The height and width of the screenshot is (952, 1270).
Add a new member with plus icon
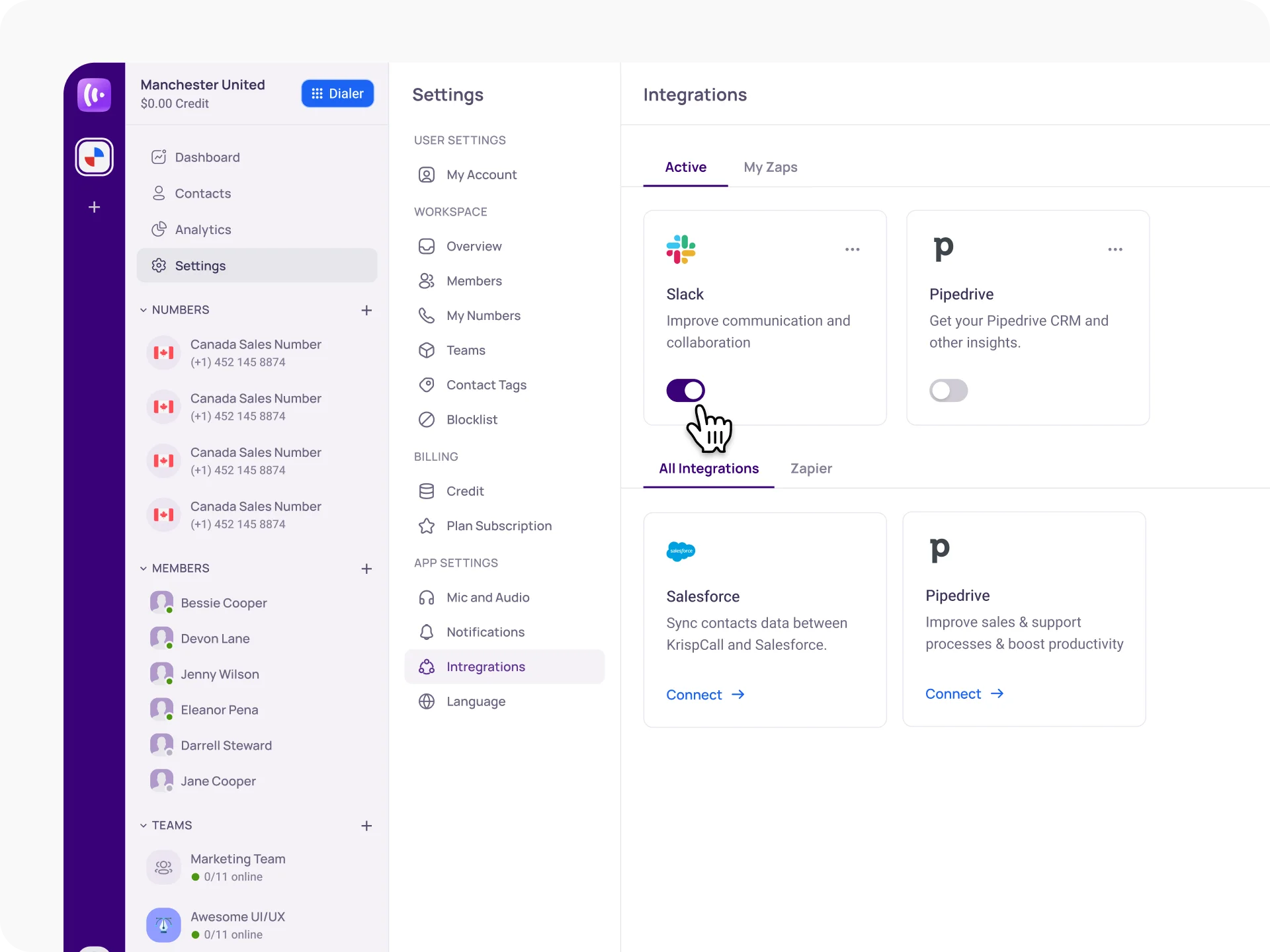point(366,569)
